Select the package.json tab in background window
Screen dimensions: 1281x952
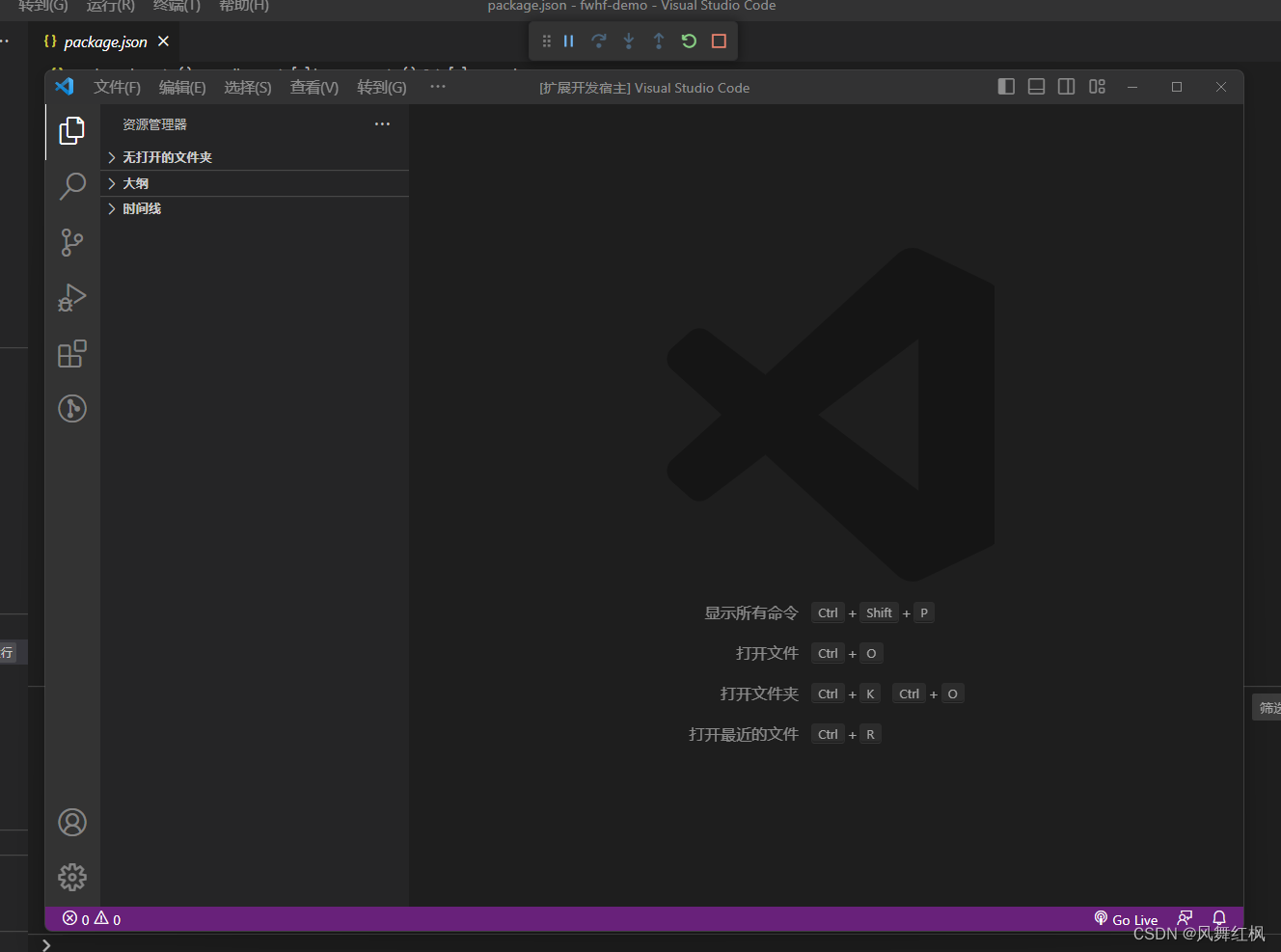[x=105, y=42]
